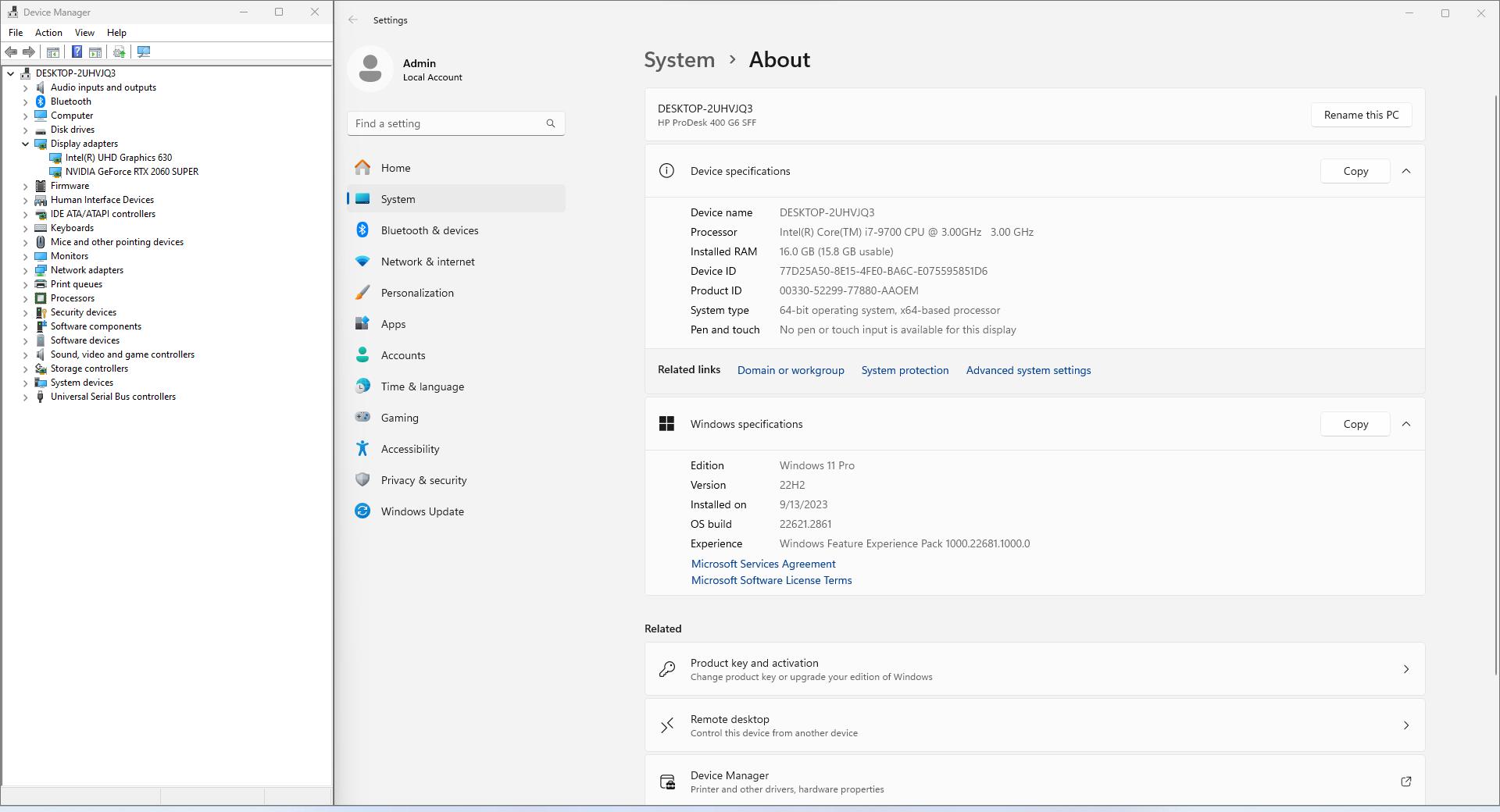Toggle the console tree pane icon in Device Manager
This screenshot has width=1500, height=812.
click(x=52, y=52)
